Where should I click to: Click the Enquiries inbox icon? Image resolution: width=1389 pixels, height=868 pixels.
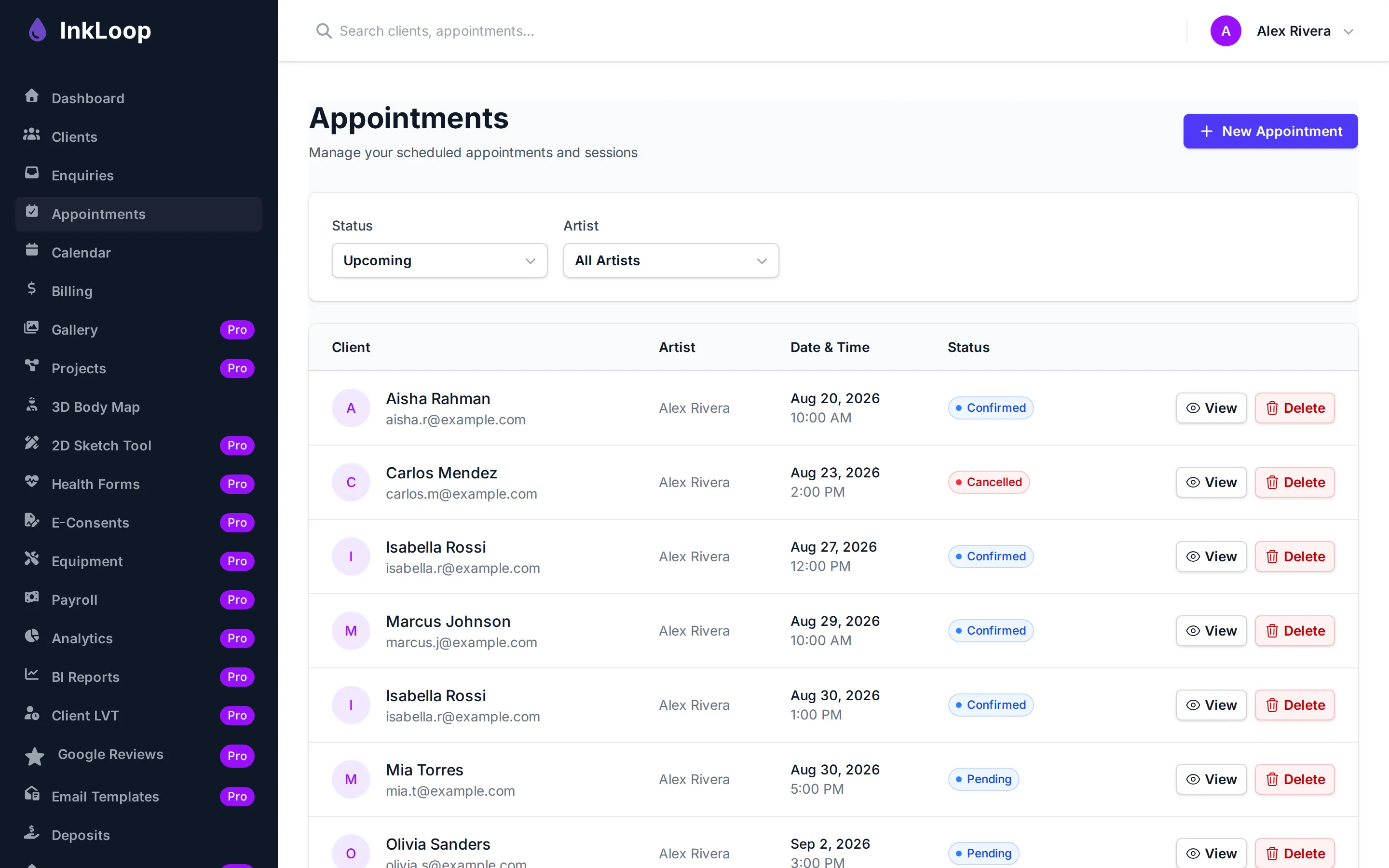(x=31, y=173)
